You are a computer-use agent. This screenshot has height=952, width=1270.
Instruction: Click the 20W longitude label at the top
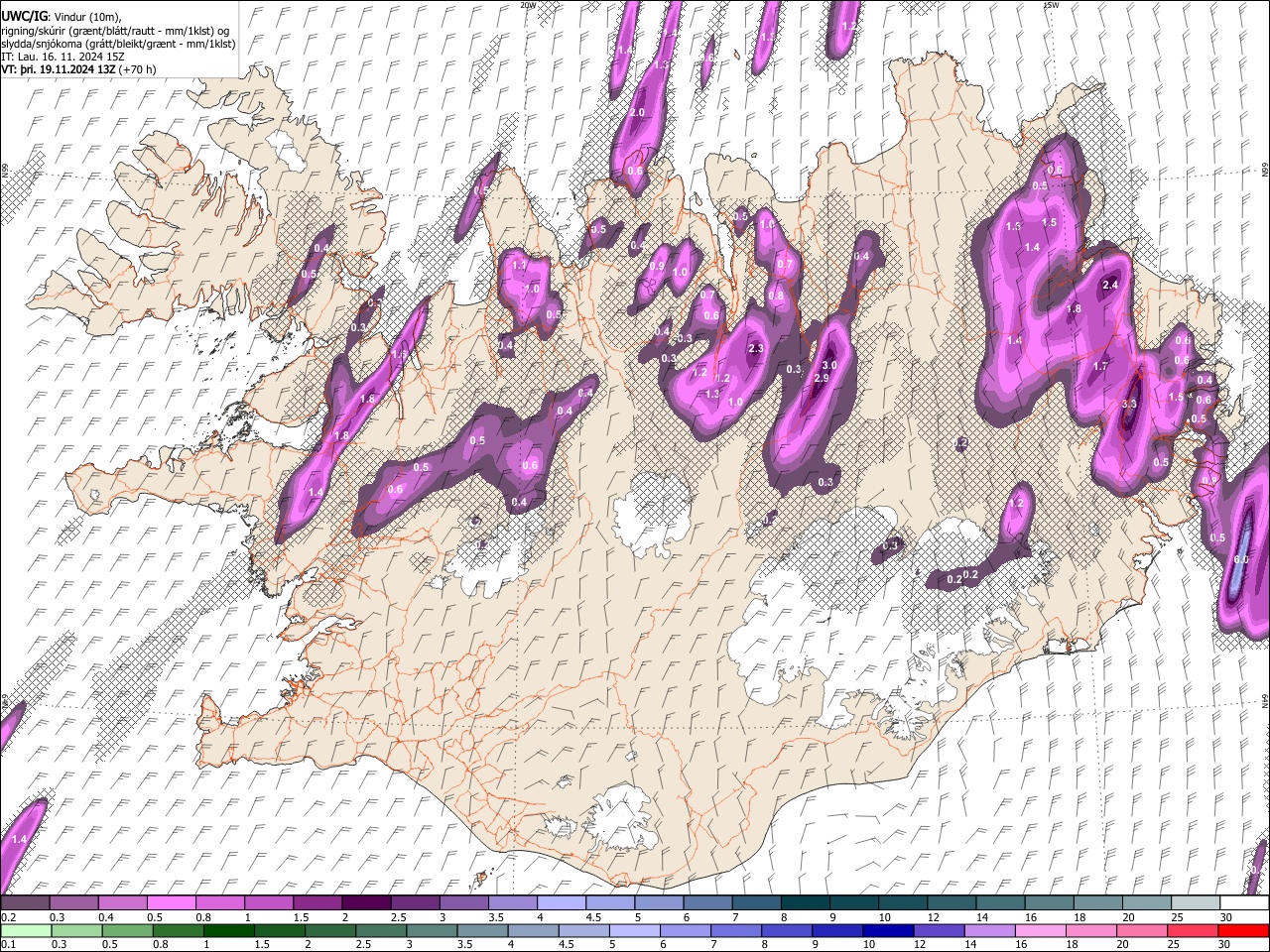pyautogui.click(x=527, y=5)
